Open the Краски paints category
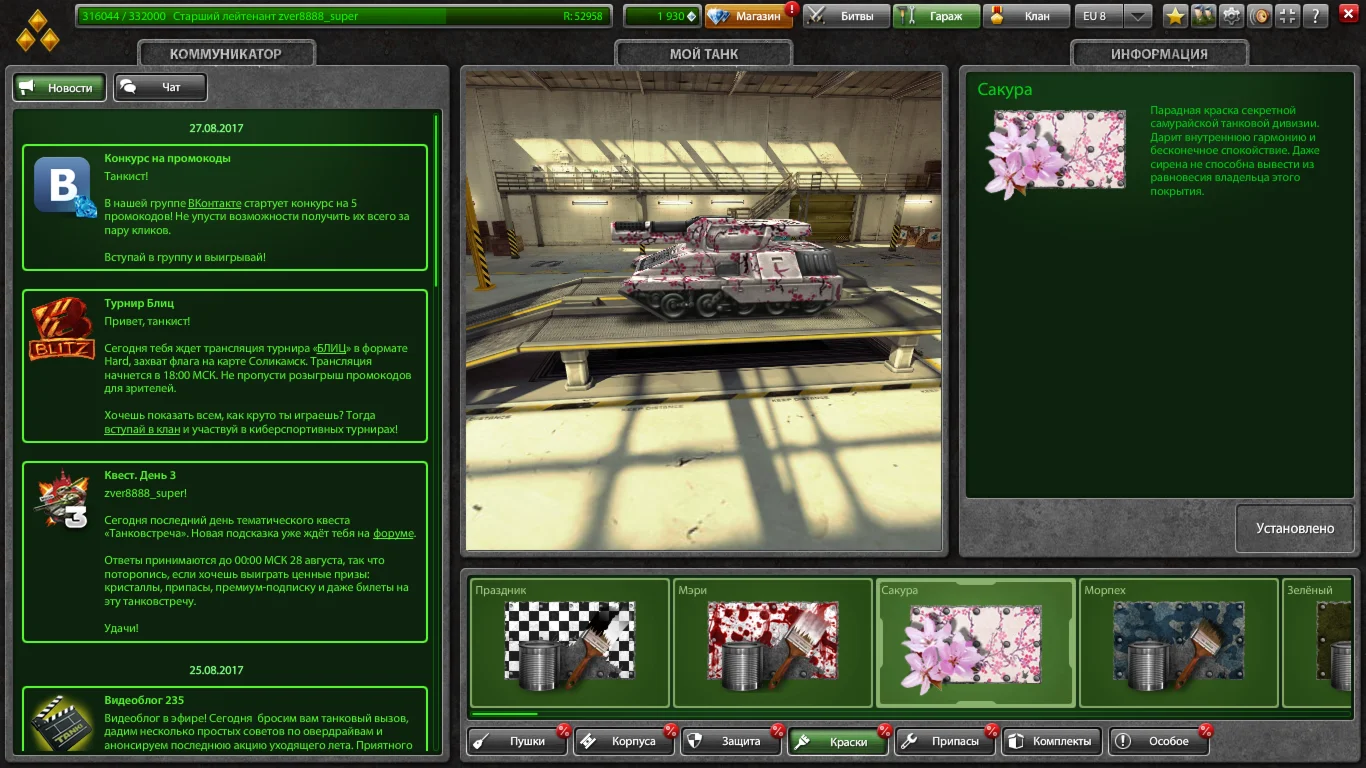The width and height of the screenshot is (1366, 768). pyautogui.click(x=840, y=741)
